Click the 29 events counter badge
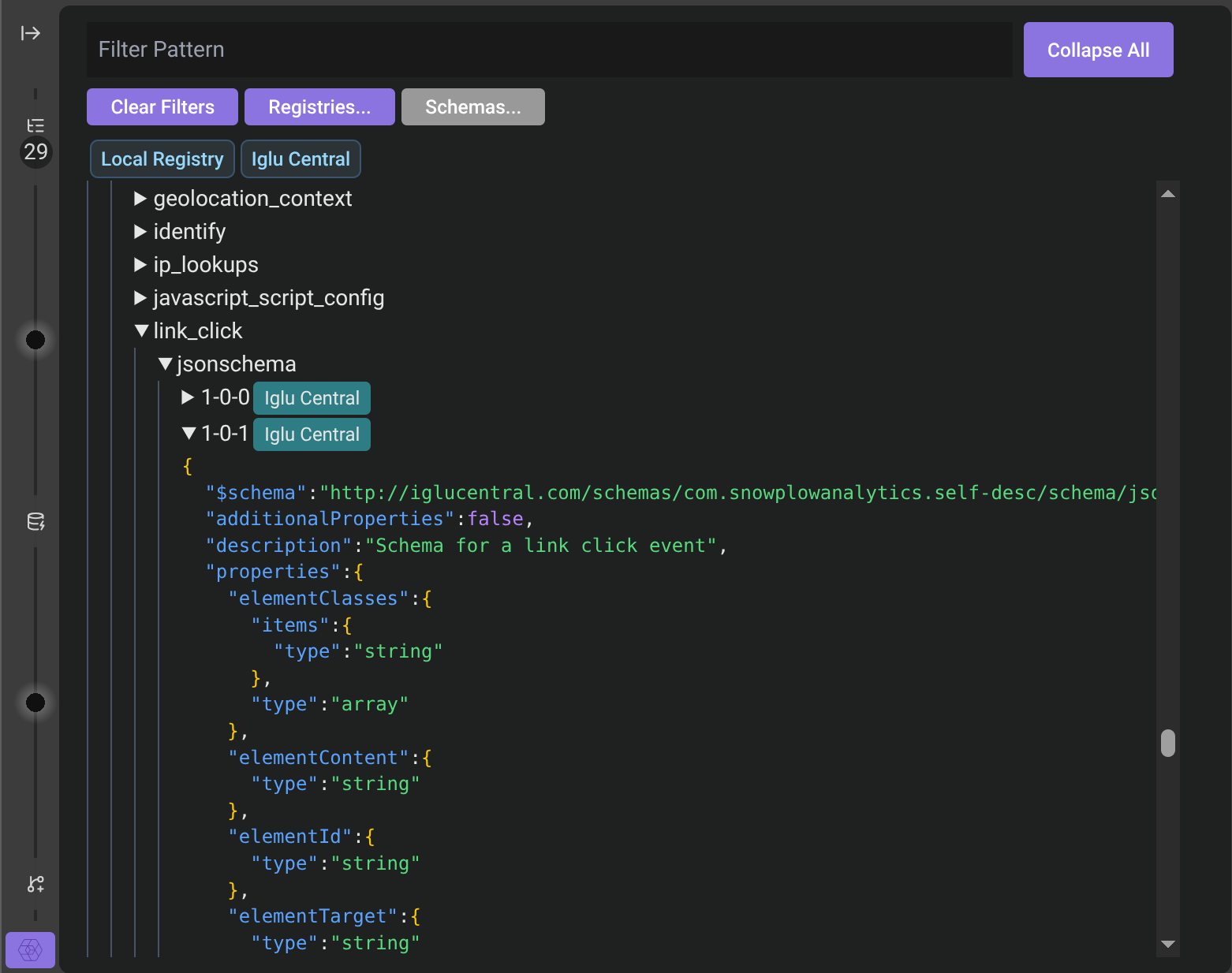This screenshot has height=973, width=1232. click(35, 151)
